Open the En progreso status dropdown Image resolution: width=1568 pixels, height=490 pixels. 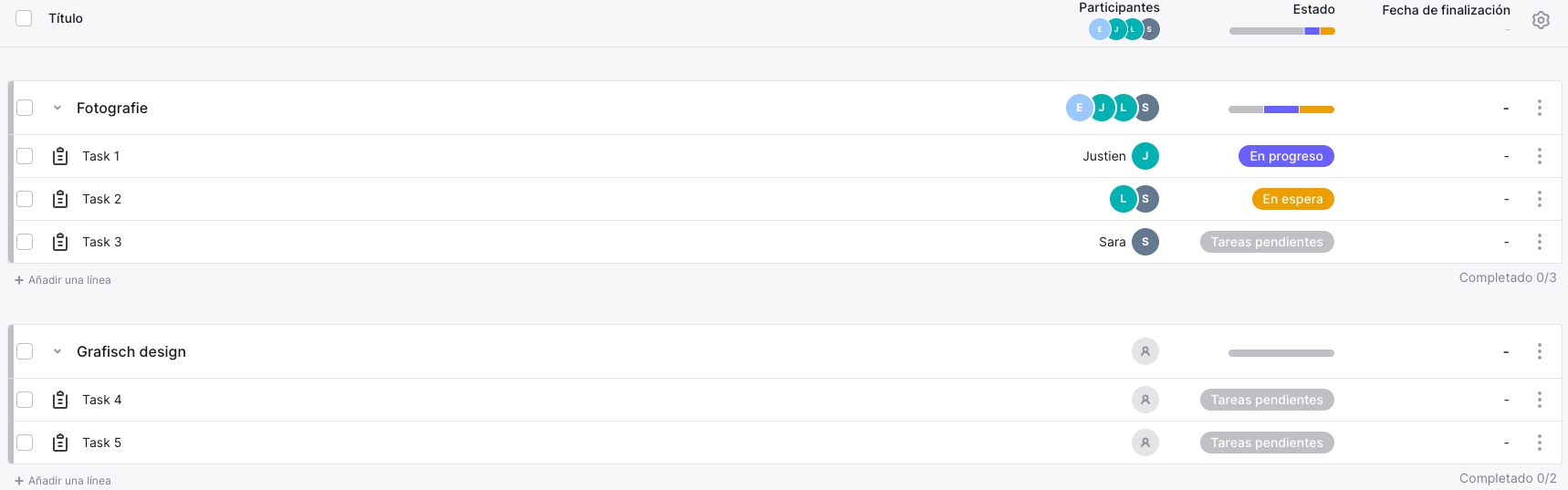pyautogui.click(x=1286, y=156)
